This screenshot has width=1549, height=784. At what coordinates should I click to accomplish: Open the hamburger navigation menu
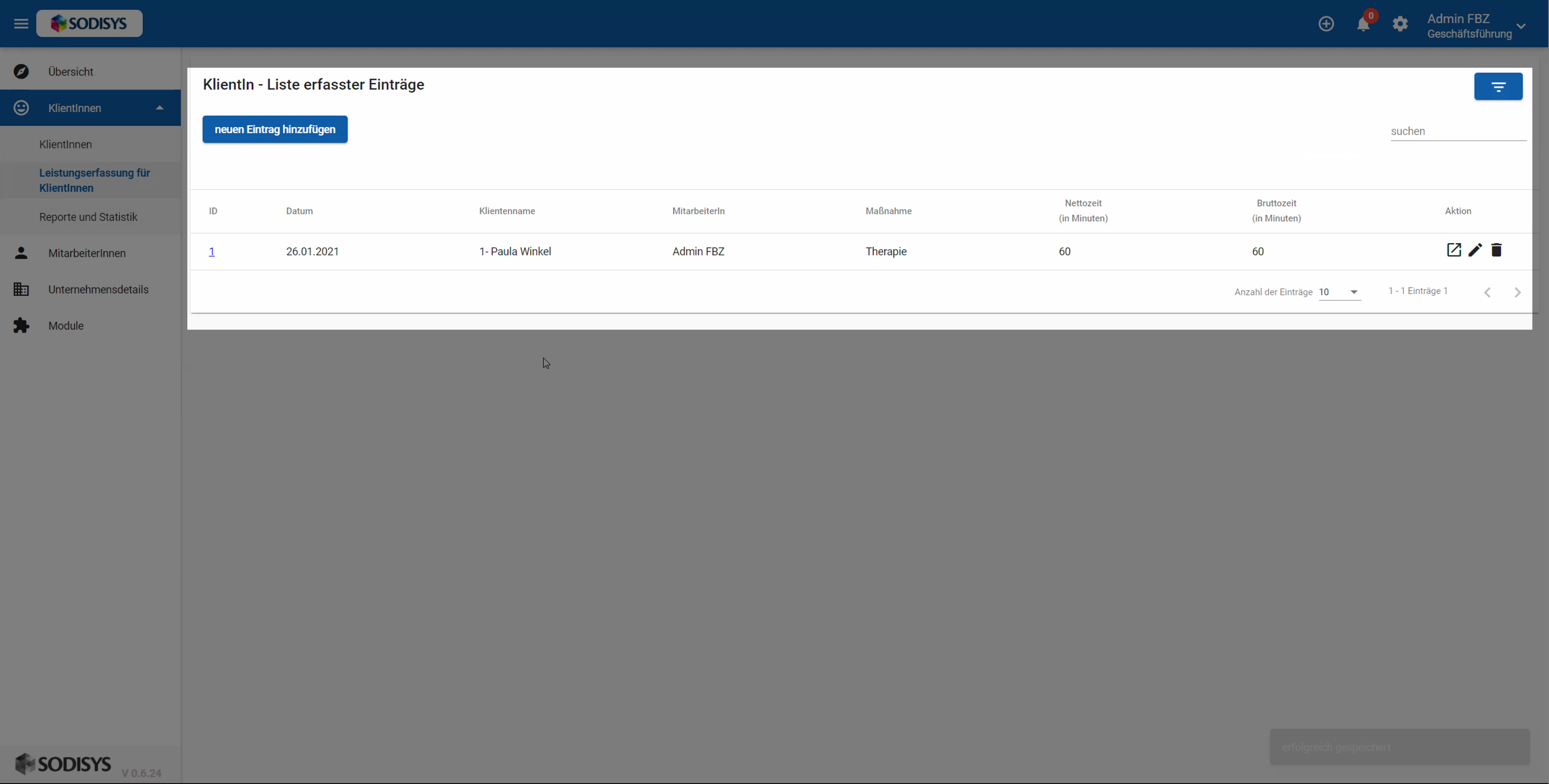pos(21,24)
